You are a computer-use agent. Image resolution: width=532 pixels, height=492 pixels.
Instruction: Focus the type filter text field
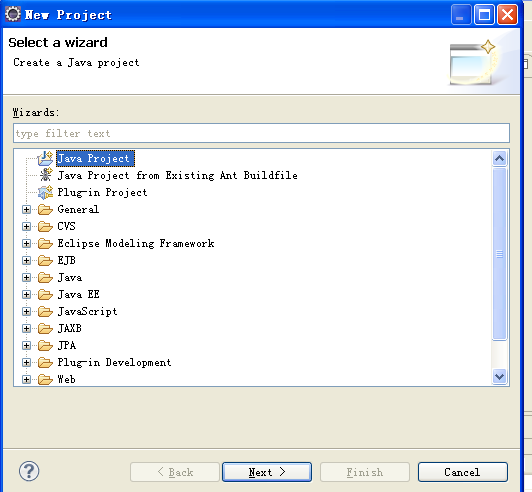tap(261, 133)
